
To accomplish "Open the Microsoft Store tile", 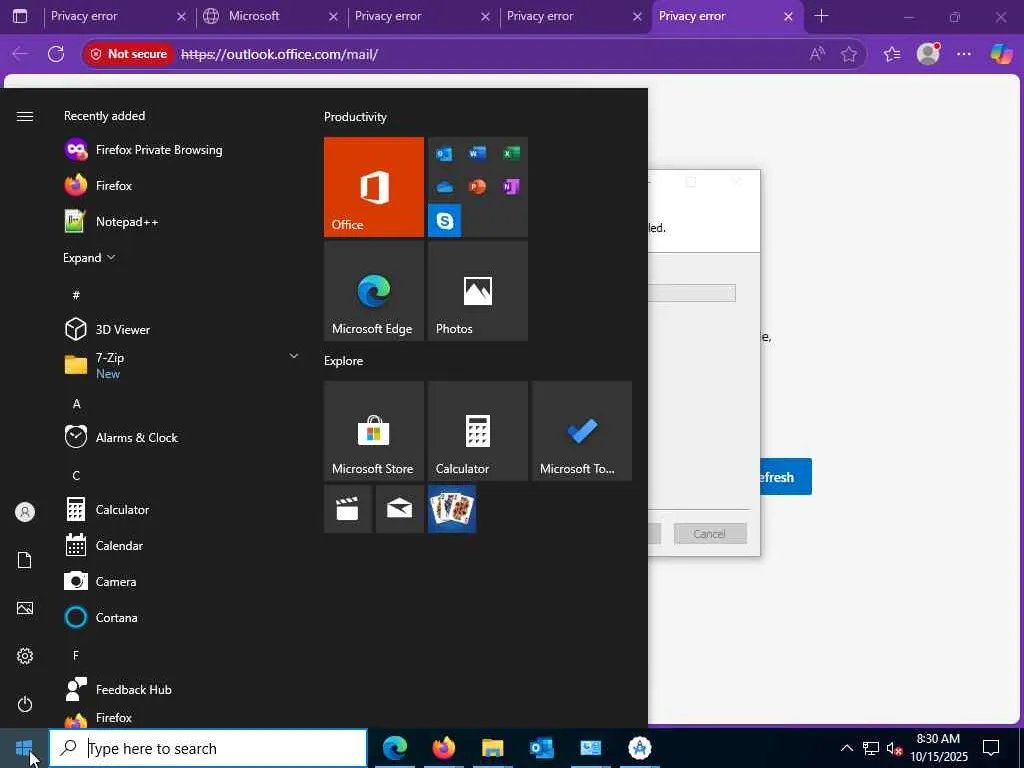I will pyautogui.click(x=374, y=431).
